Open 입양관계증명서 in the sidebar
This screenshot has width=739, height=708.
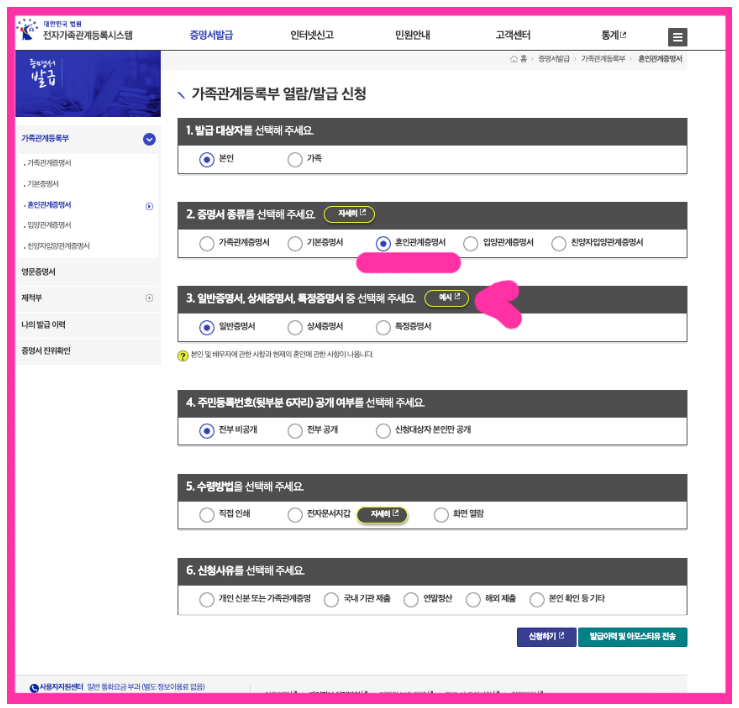click(x=49, y=225)
